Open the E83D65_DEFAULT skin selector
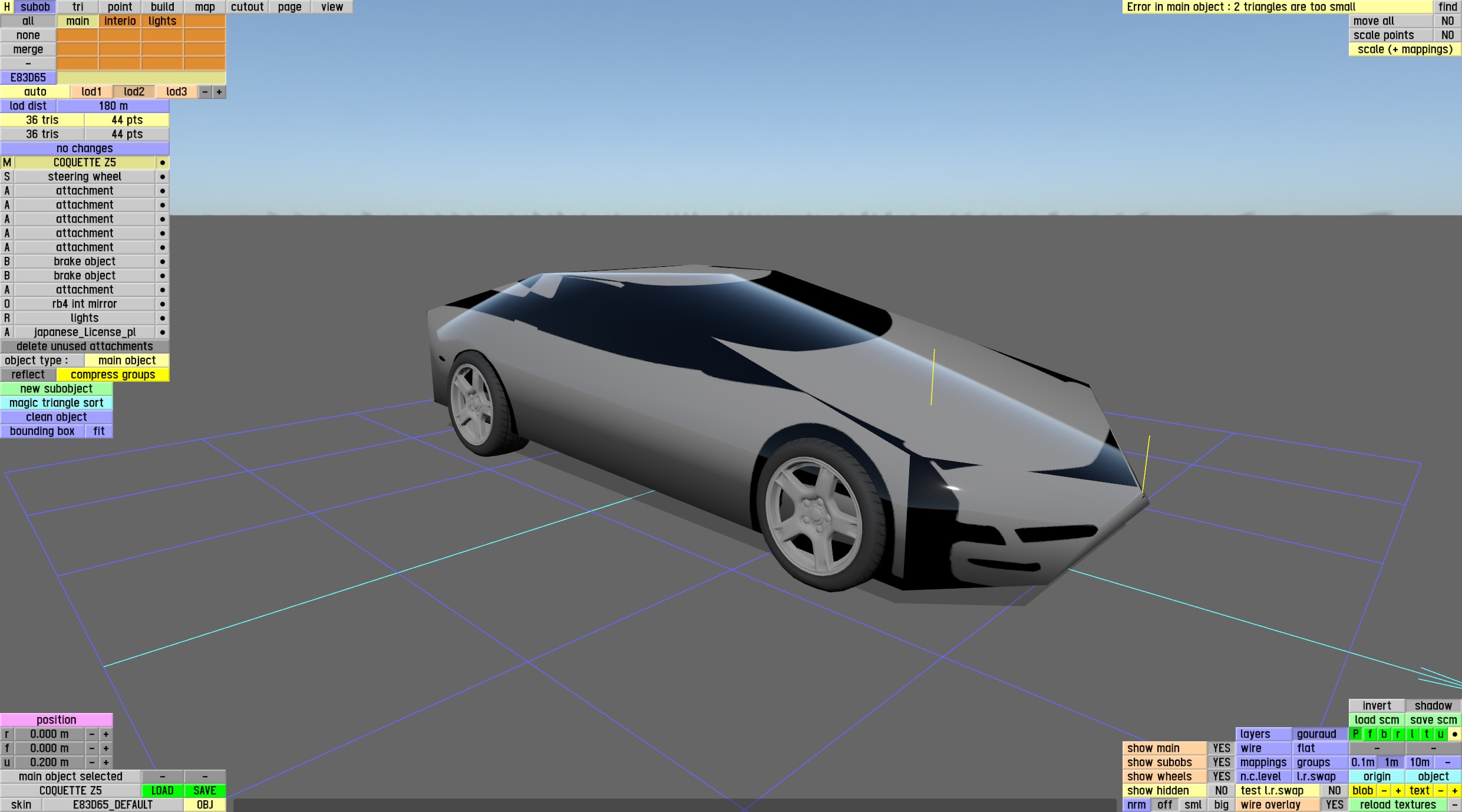1462x812 pixels. coord(113,805)
